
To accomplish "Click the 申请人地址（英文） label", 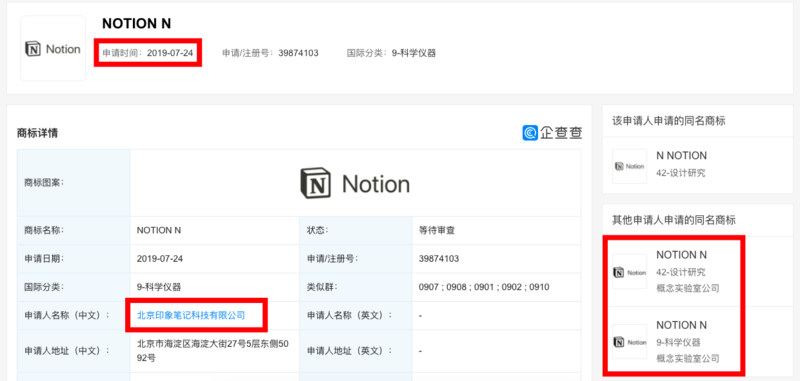I will 350,350.
